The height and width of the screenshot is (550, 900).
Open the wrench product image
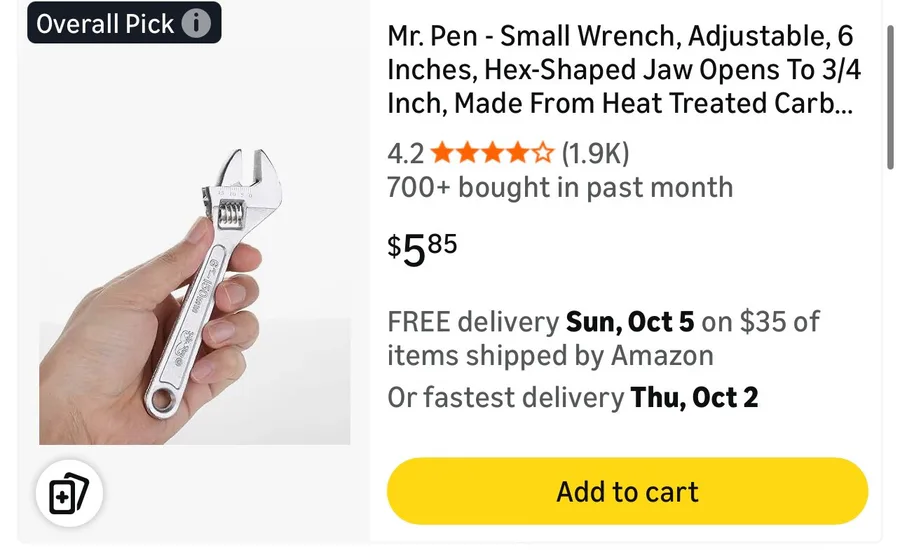pyautogui.click(x=195, y=295)
